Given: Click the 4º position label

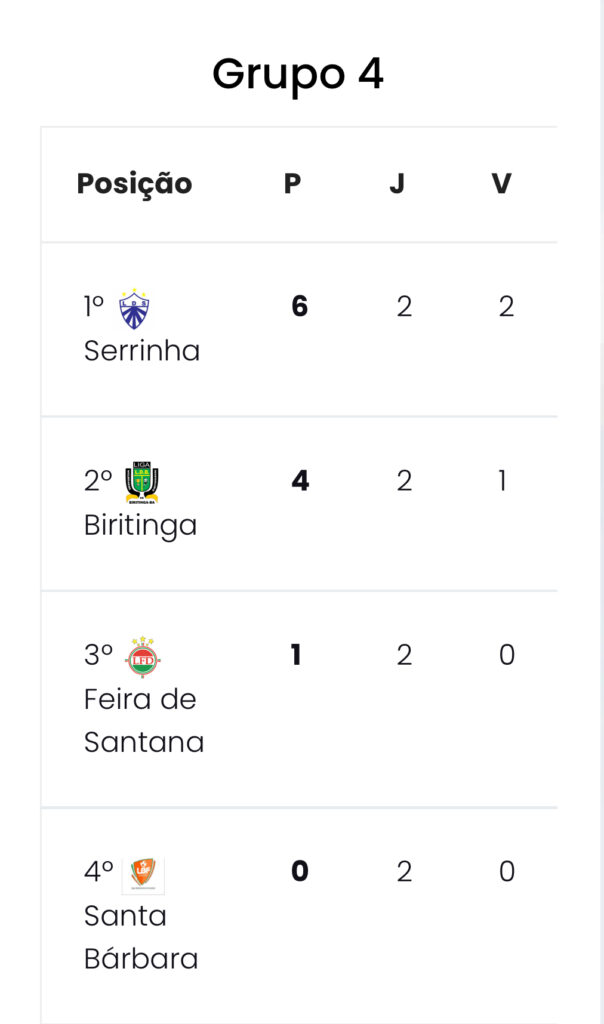Looking at the screenshot, I should point(98,872).
